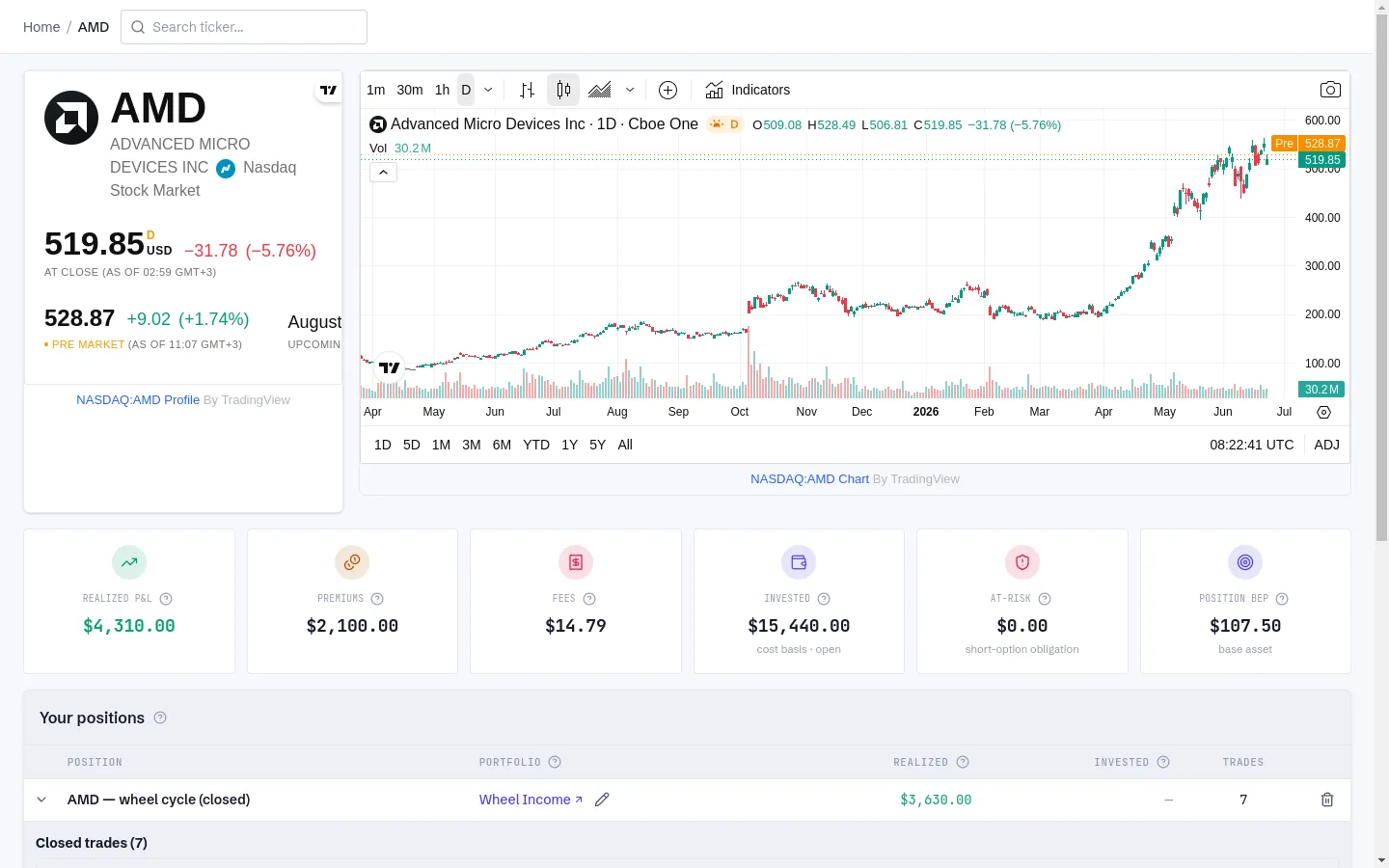1389x868 pixels.
Task: Click the Realized column help icon
Action: pyautogui.click(x=963, y=762)
